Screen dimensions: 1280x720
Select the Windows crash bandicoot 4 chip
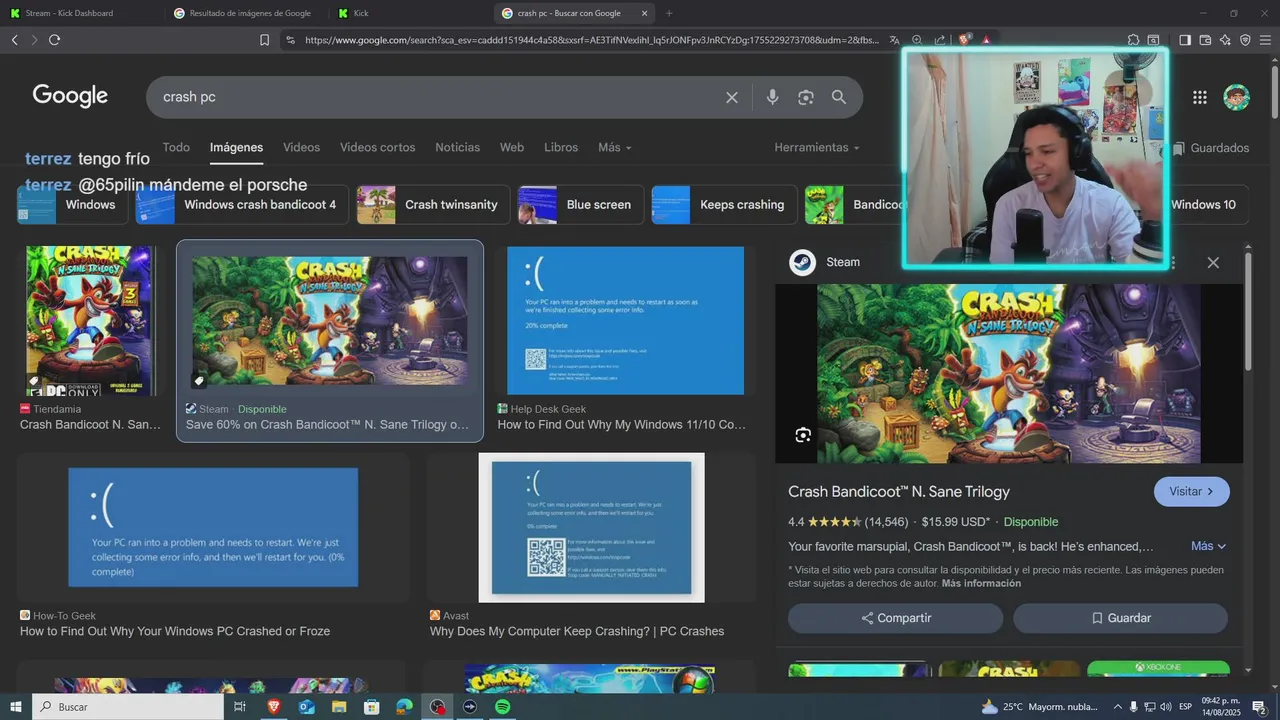point(242,205)
